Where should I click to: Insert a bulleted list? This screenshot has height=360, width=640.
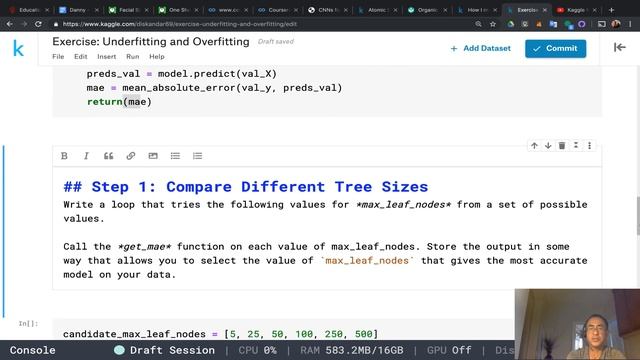(x=175, y=156)
